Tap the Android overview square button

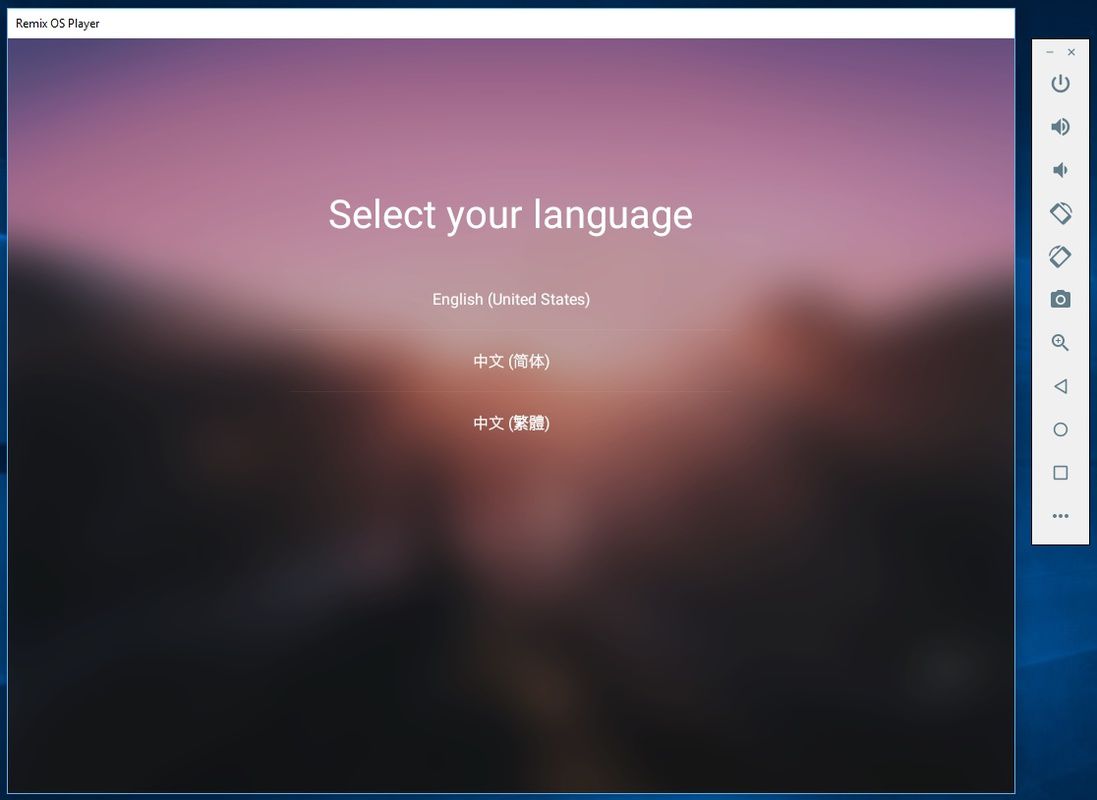click(1060, 473)
